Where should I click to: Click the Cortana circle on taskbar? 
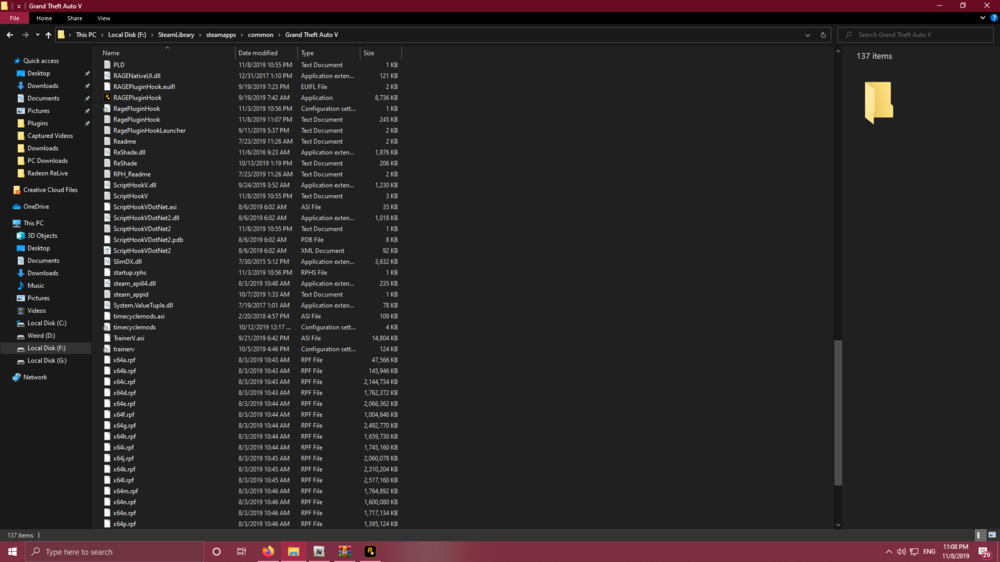click(216, 552)
